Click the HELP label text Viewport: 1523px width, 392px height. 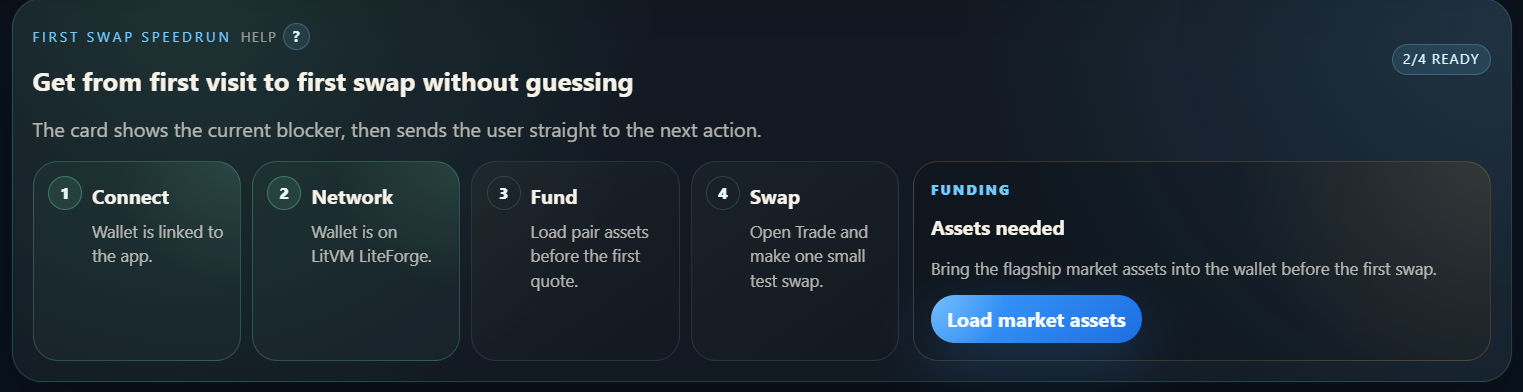tap(258, 37)
